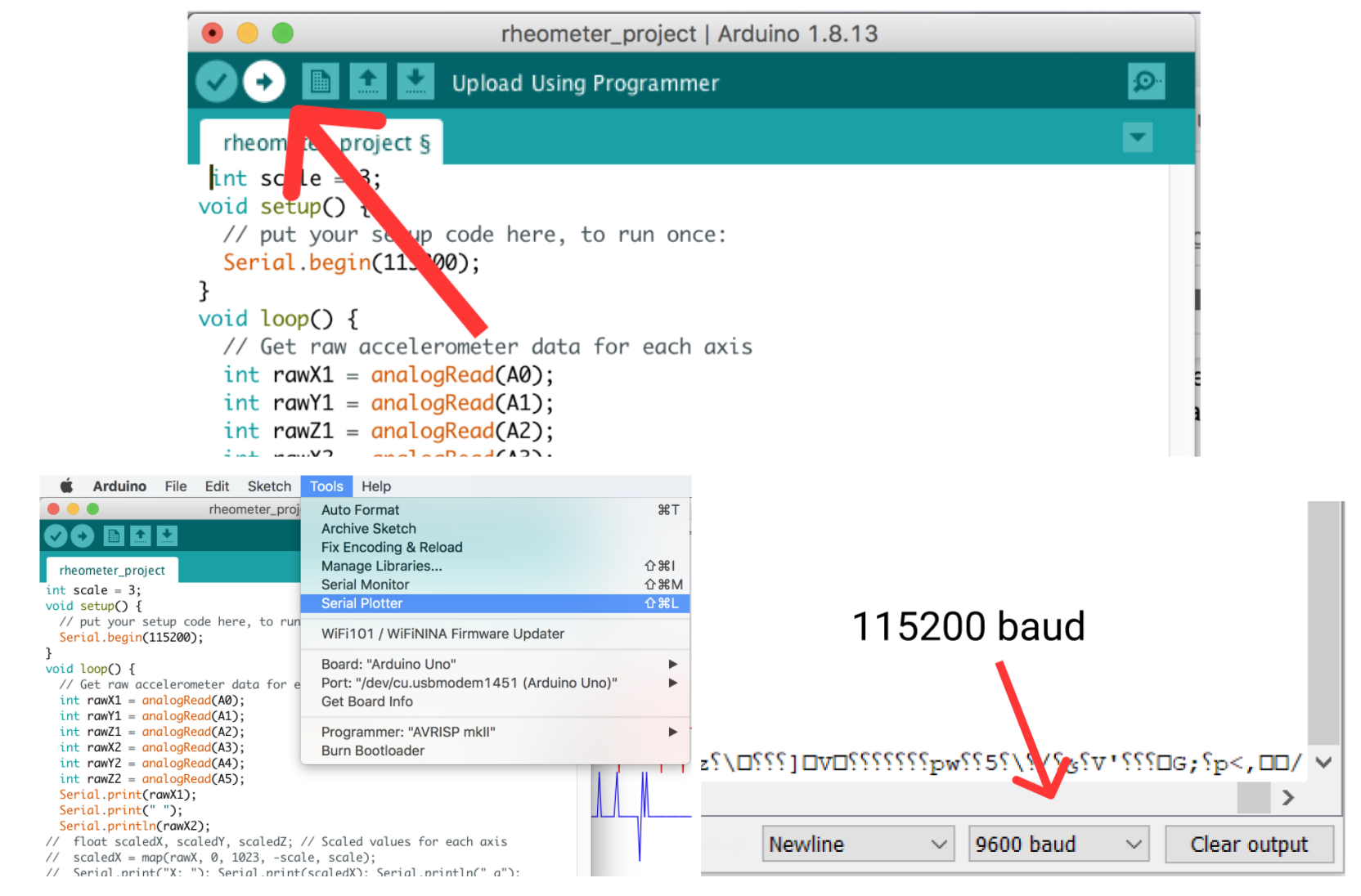Screen dimensions: 1361x896
Task: Click the "int rawX1 = analogRead(A0);" line in large window
Action: click(389, 375)
